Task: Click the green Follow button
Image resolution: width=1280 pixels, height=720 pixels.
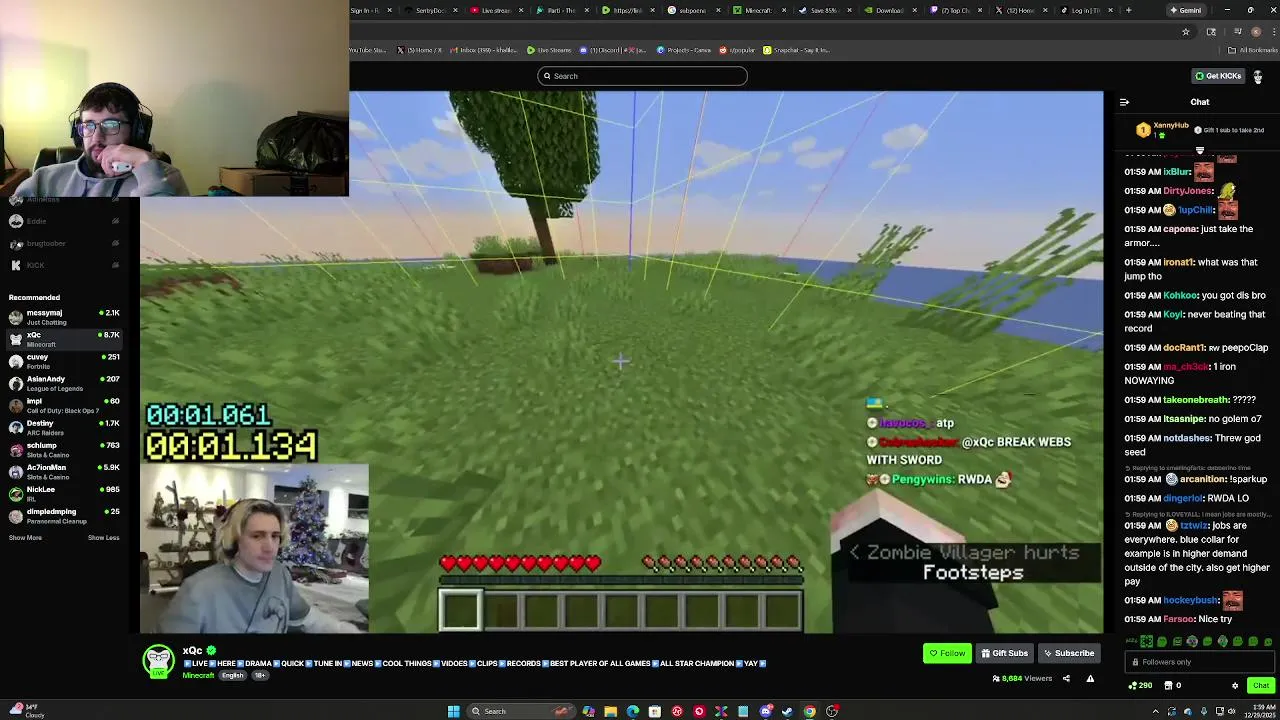Action: click(x=947, y=653)
